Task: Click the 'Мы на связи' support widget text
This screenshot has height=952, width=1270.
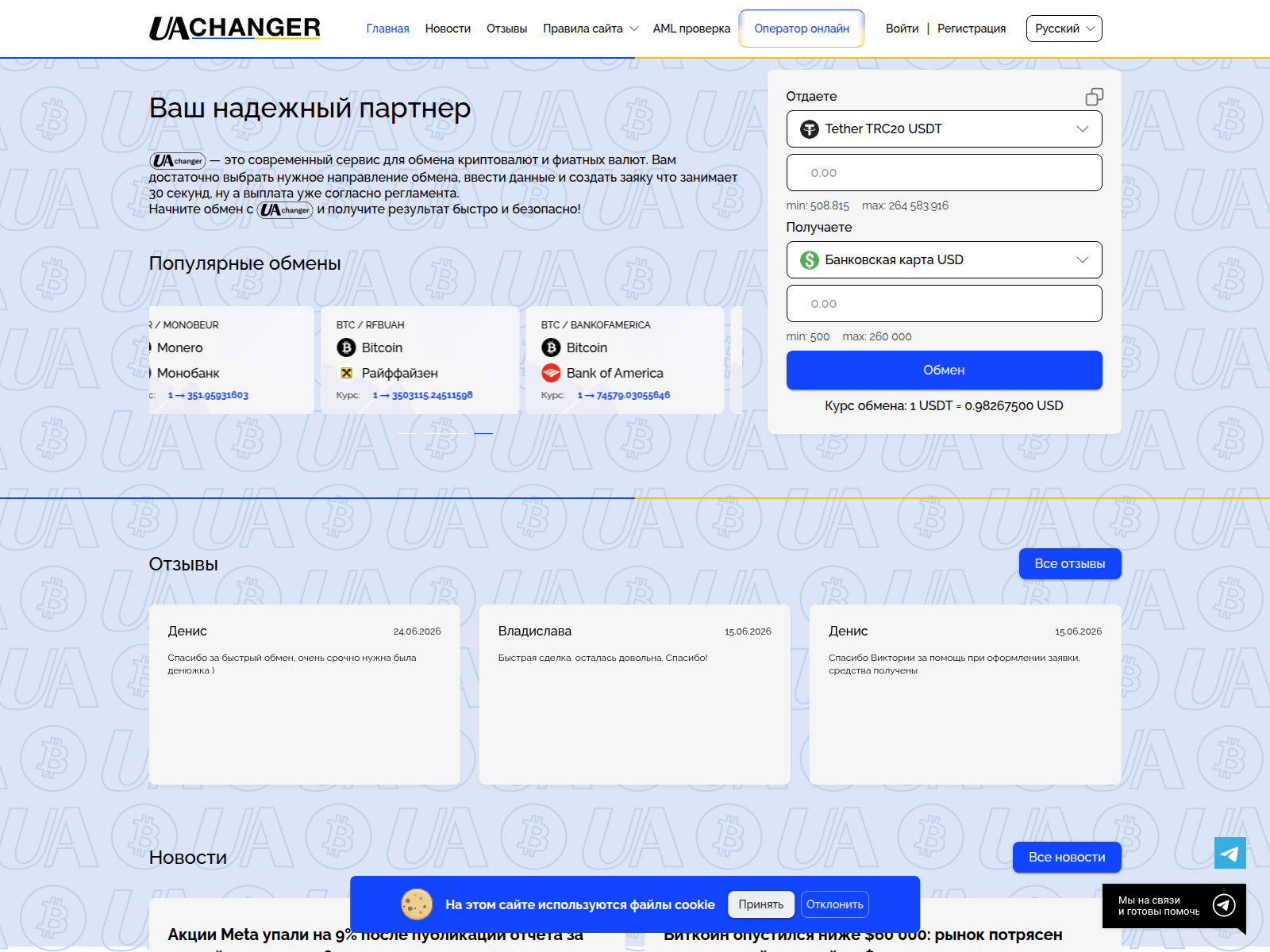Action: (x=1159, y=906)
